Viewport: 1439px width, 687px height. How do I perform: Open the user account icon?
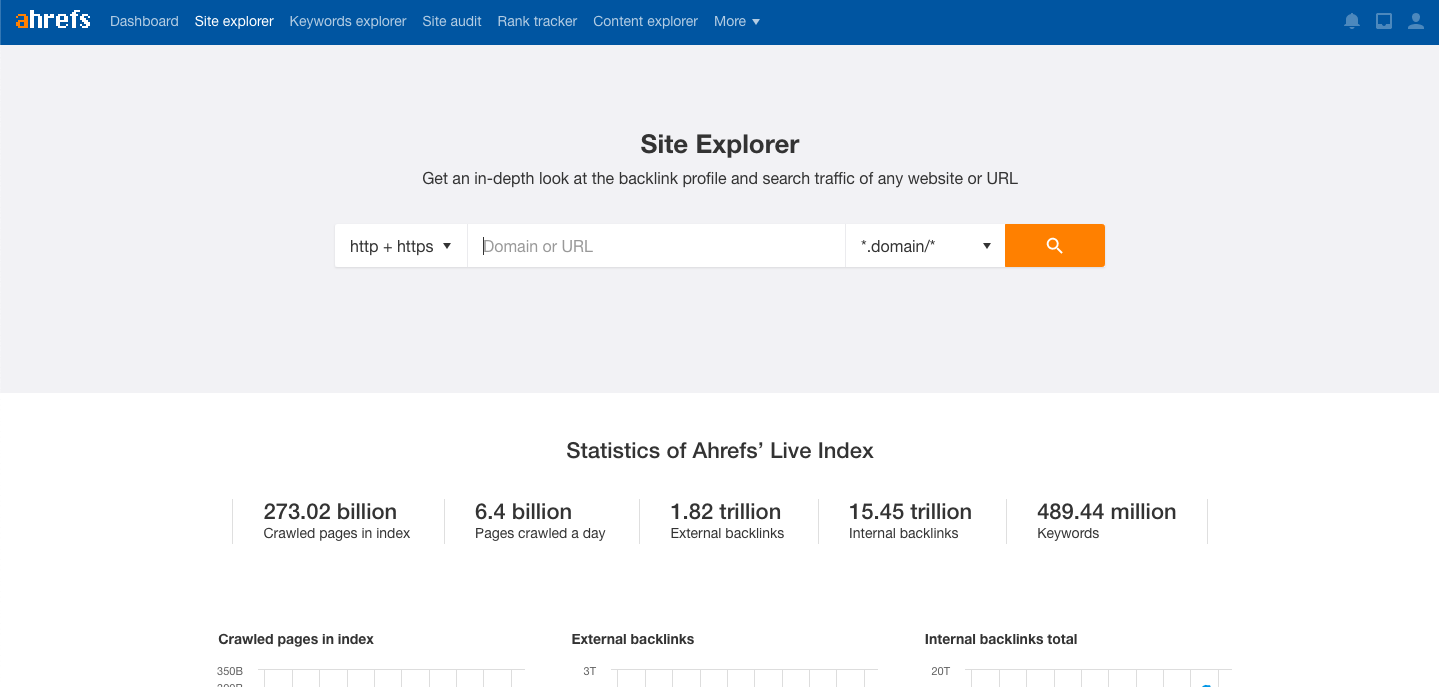[1415, 19]
